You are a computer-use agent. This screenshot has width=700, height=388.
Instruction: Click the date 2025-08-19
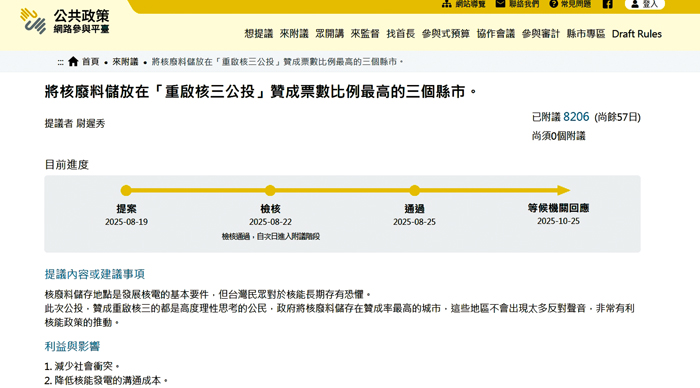pyautogui.click(x=126, y=222)
